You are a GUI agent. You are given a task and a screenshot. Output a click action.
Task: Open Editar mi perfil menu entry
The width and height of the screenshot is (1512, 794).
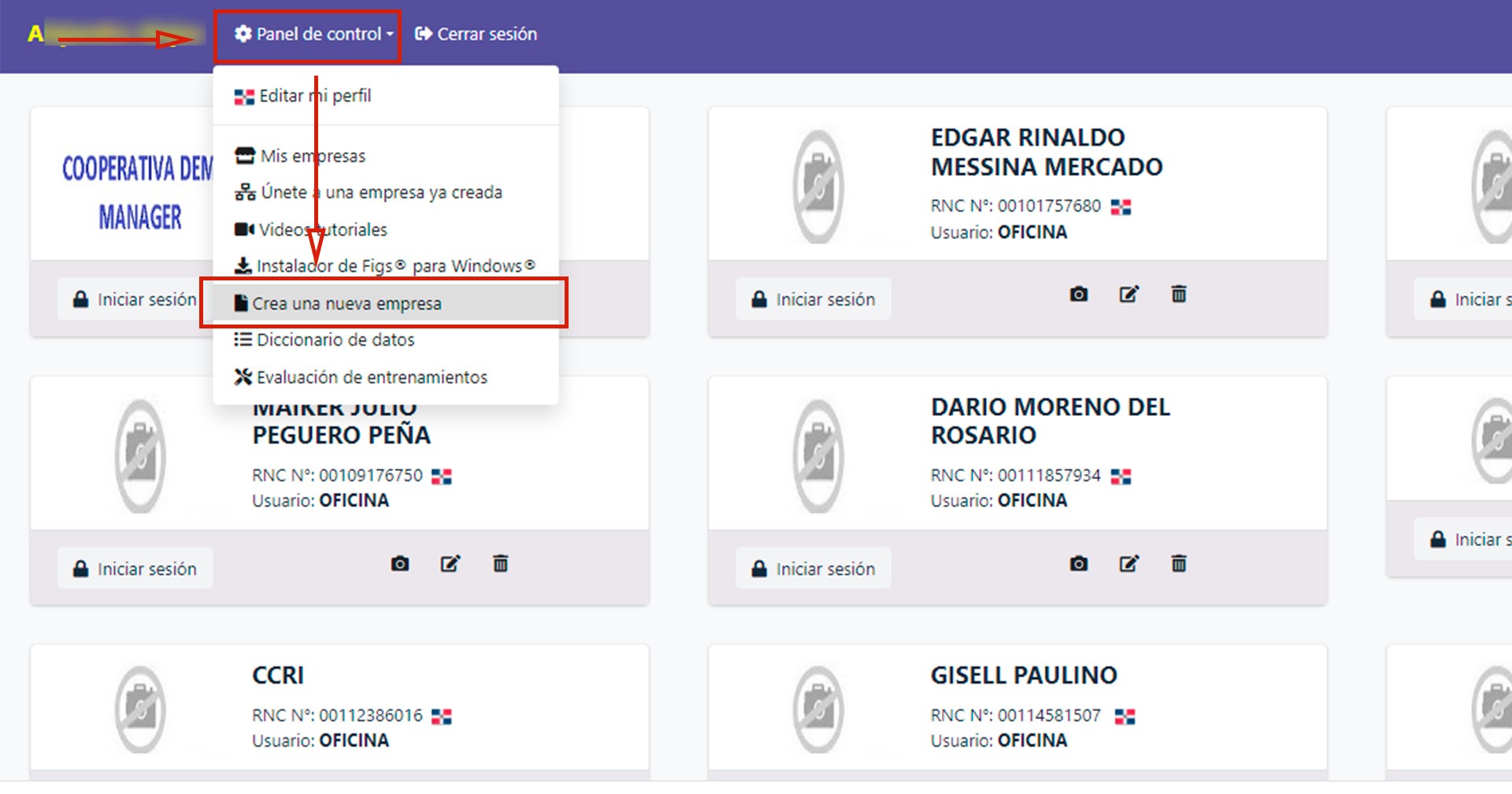315,96
